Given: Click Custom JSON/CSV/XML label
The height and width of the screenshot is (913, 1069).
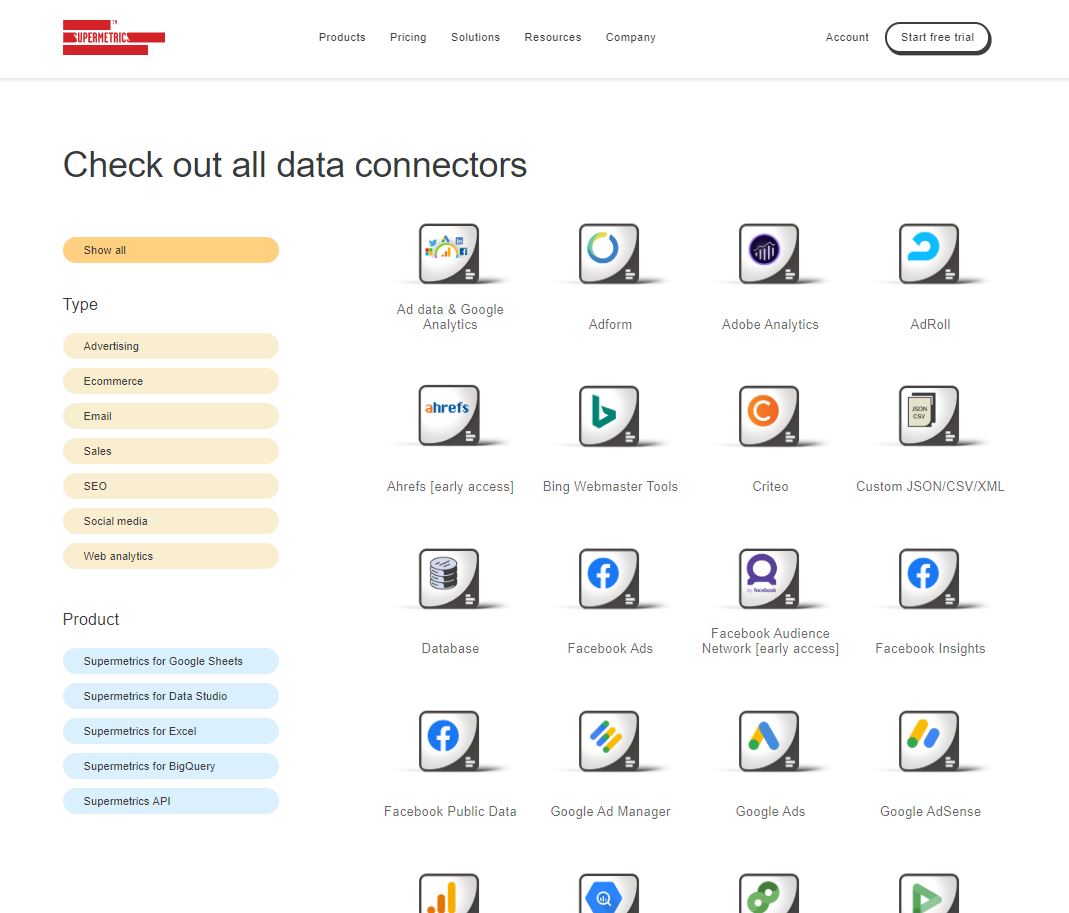Looking at the screenshot, I should 930,487.
